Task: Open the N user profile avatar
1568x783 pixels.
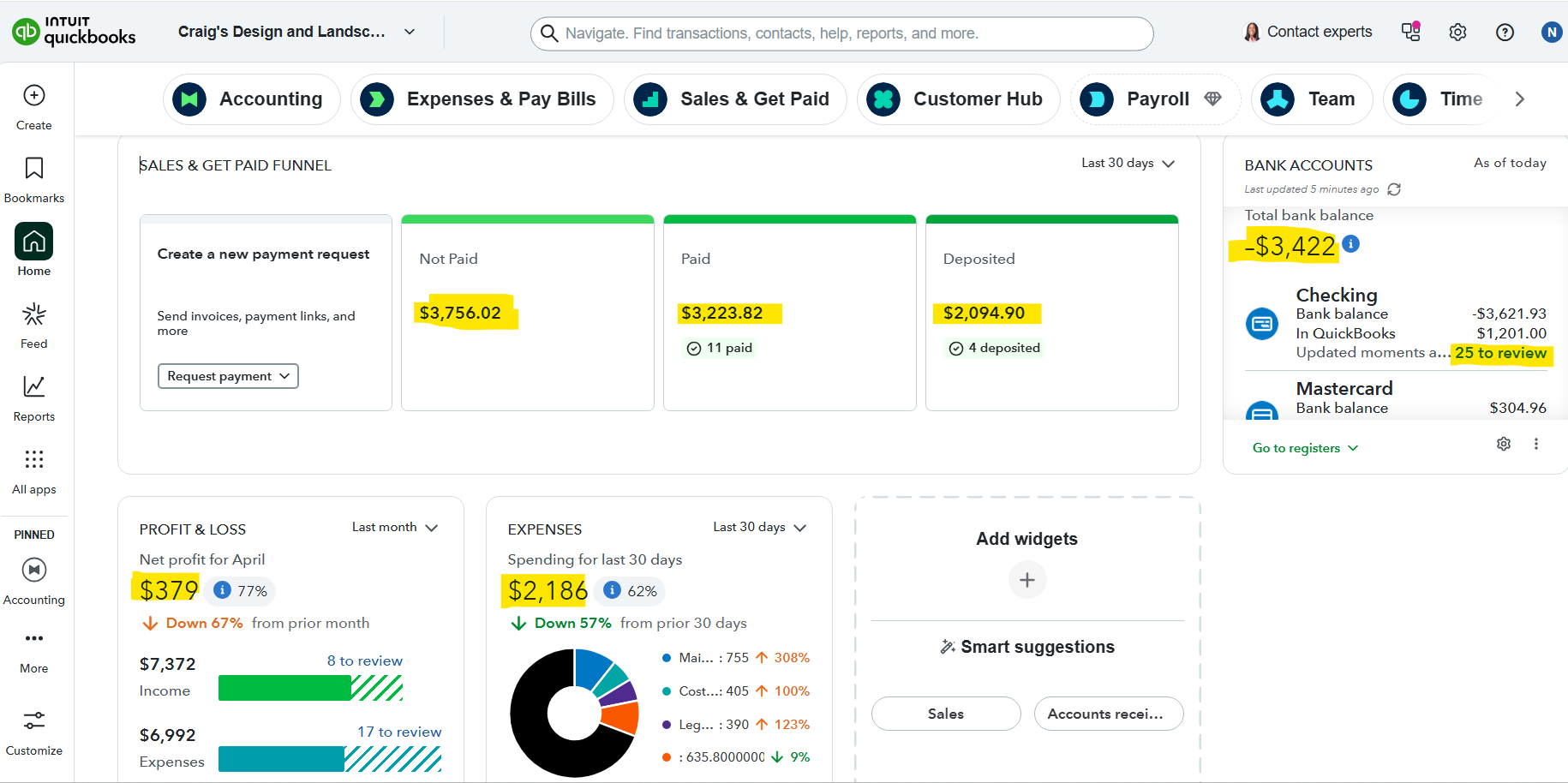Action: coord(1552,33)
